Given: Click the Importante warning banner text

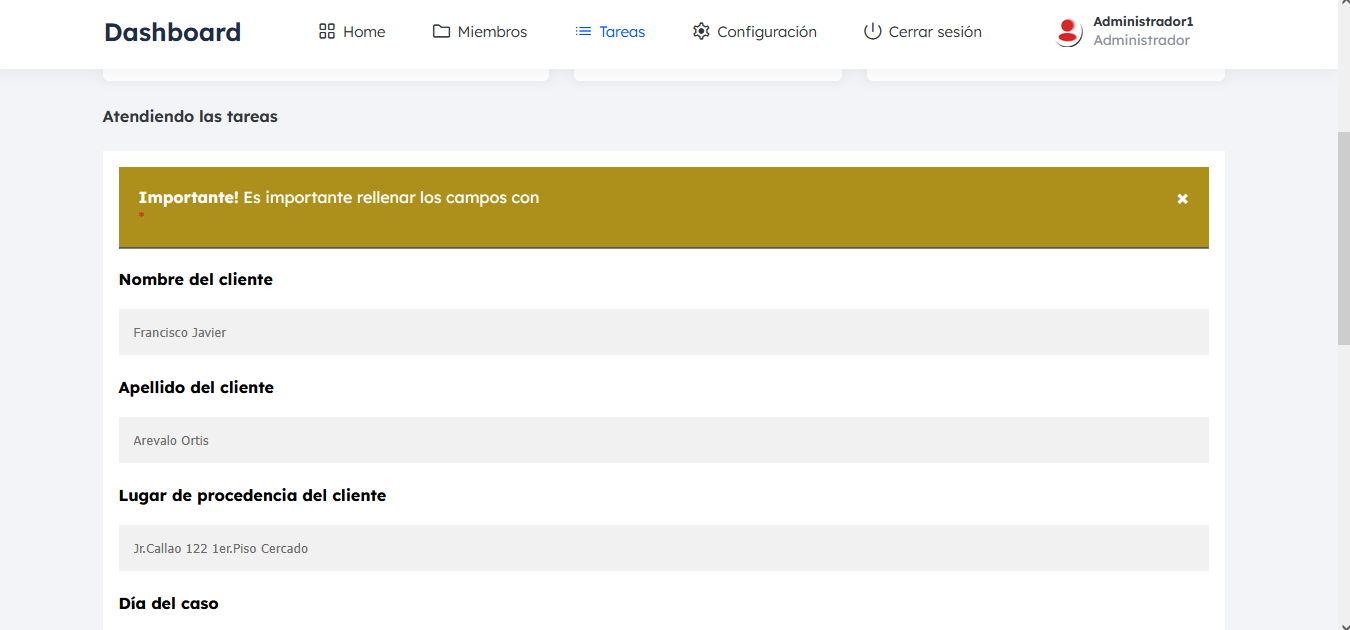Looking at the screenshot, I should click(x=339, y=198).
